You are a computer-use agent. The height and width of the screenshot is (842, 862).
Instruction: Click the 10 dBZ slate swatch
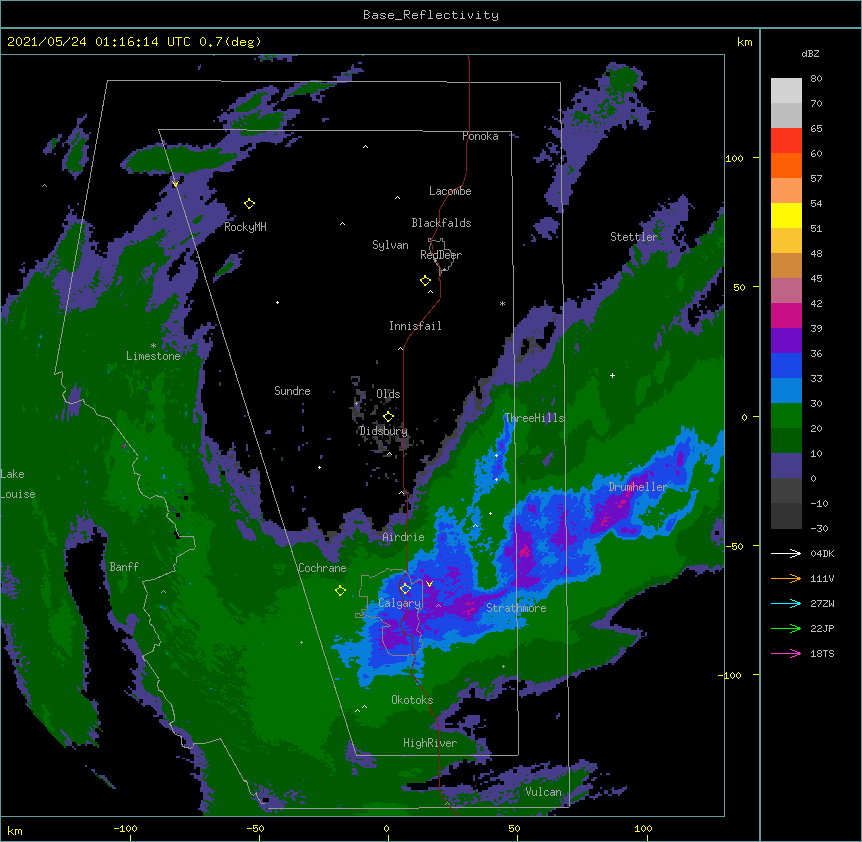tap(786, 466)
